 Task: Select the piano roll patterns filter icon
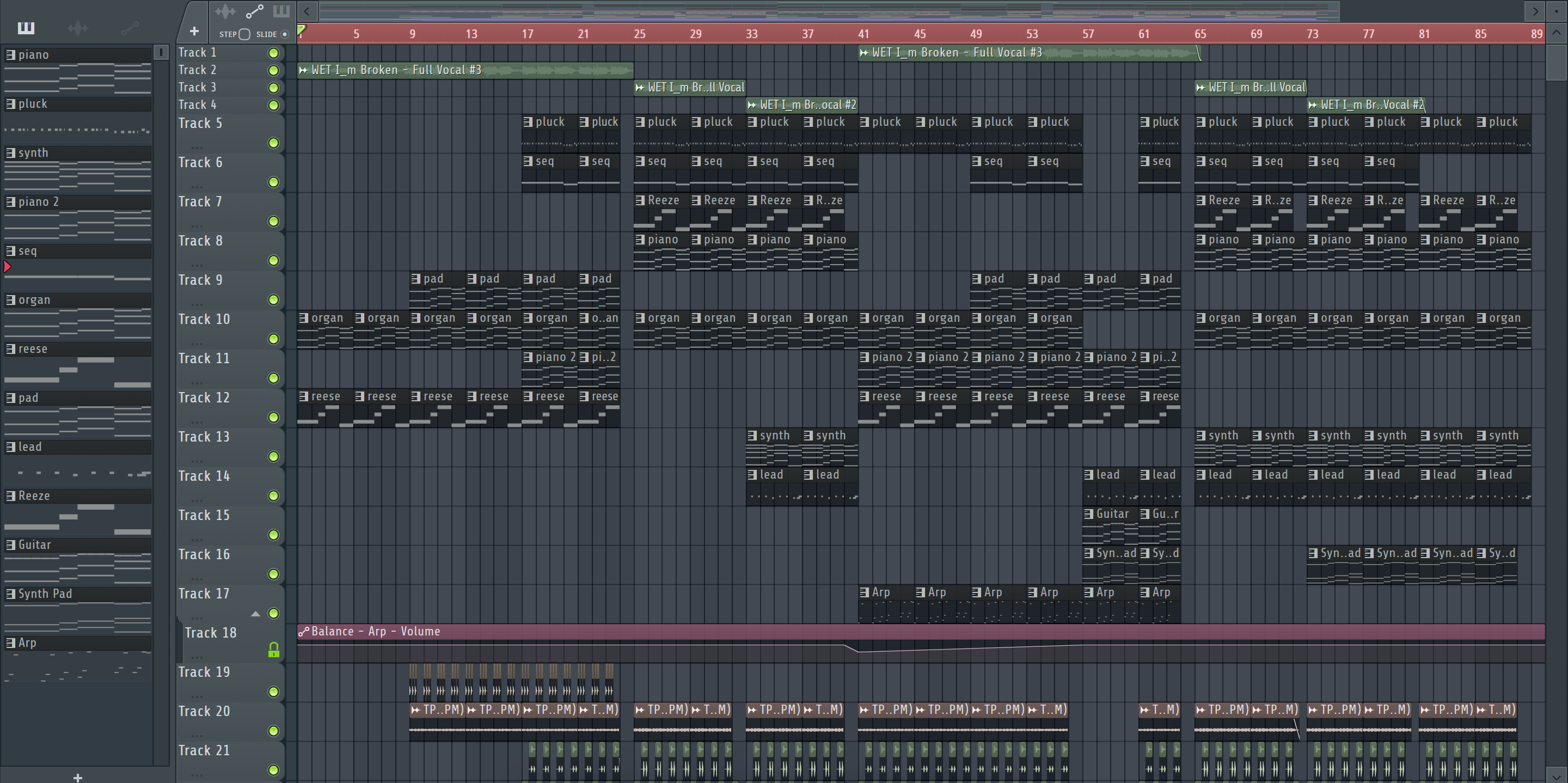(x=26, y=27)
